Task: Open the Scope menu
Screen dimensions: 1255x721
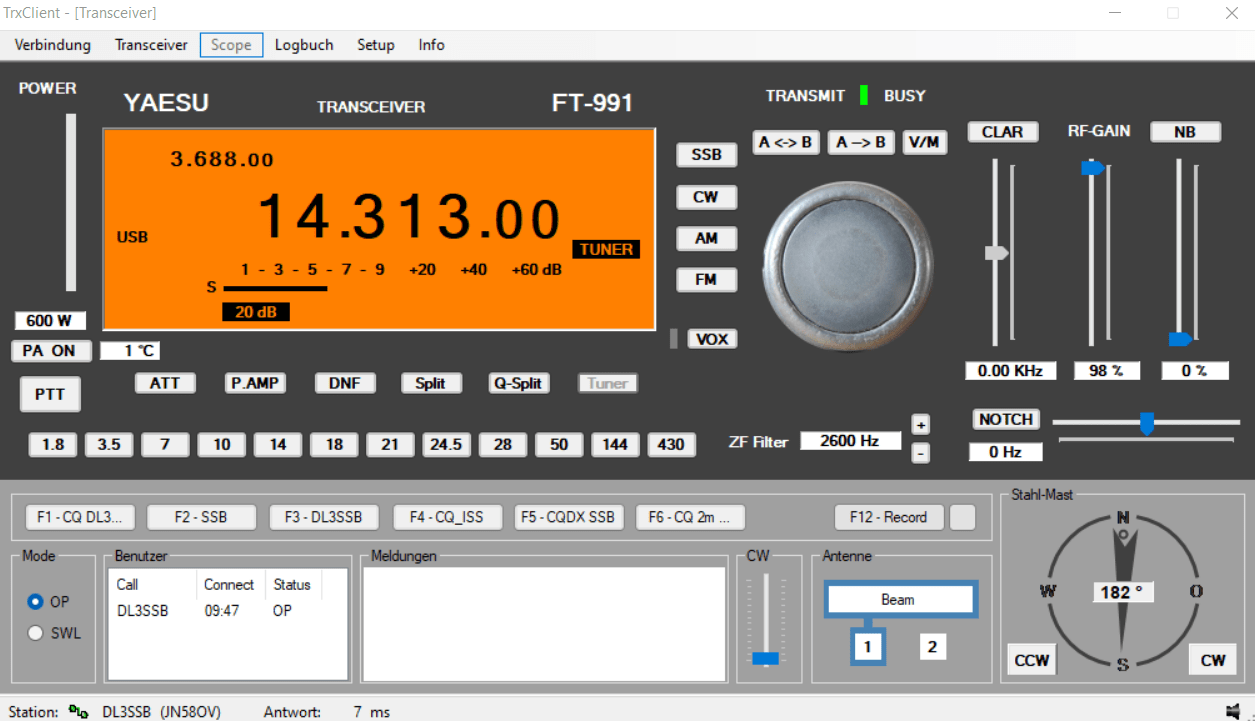Action: click(x=231, y=45)
